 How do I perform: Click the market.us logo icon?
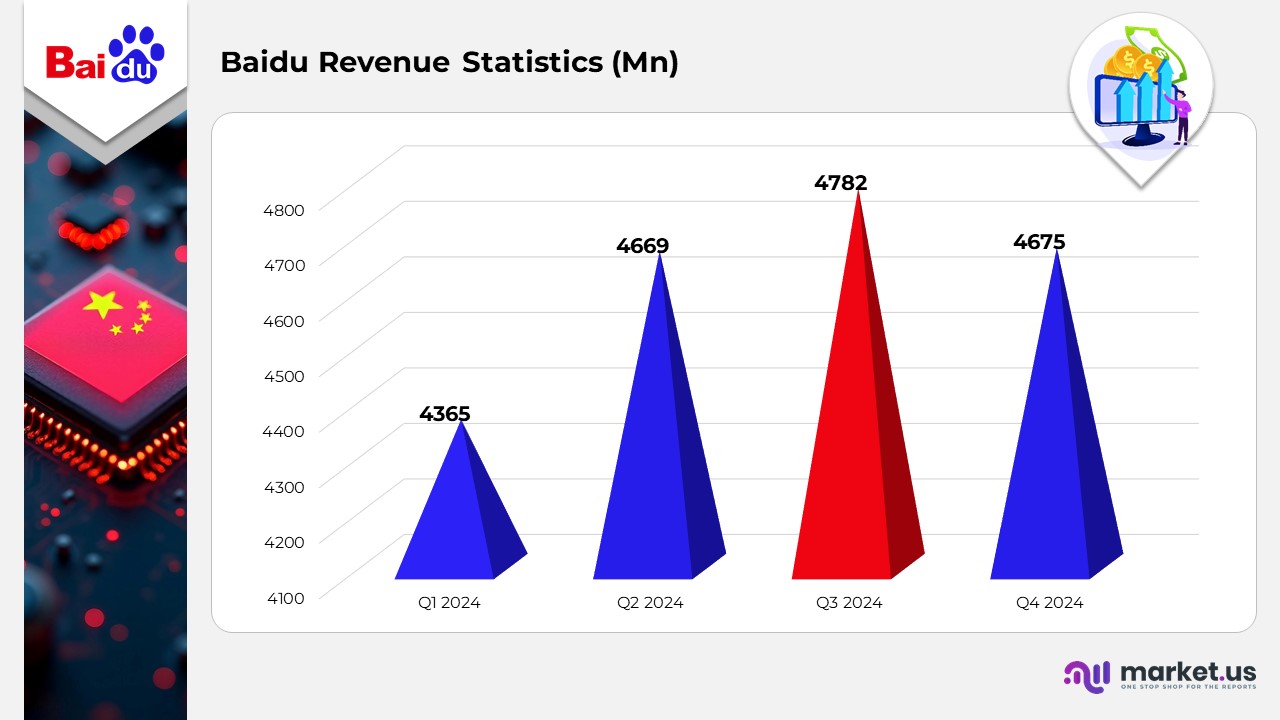tap(1087, 676)
